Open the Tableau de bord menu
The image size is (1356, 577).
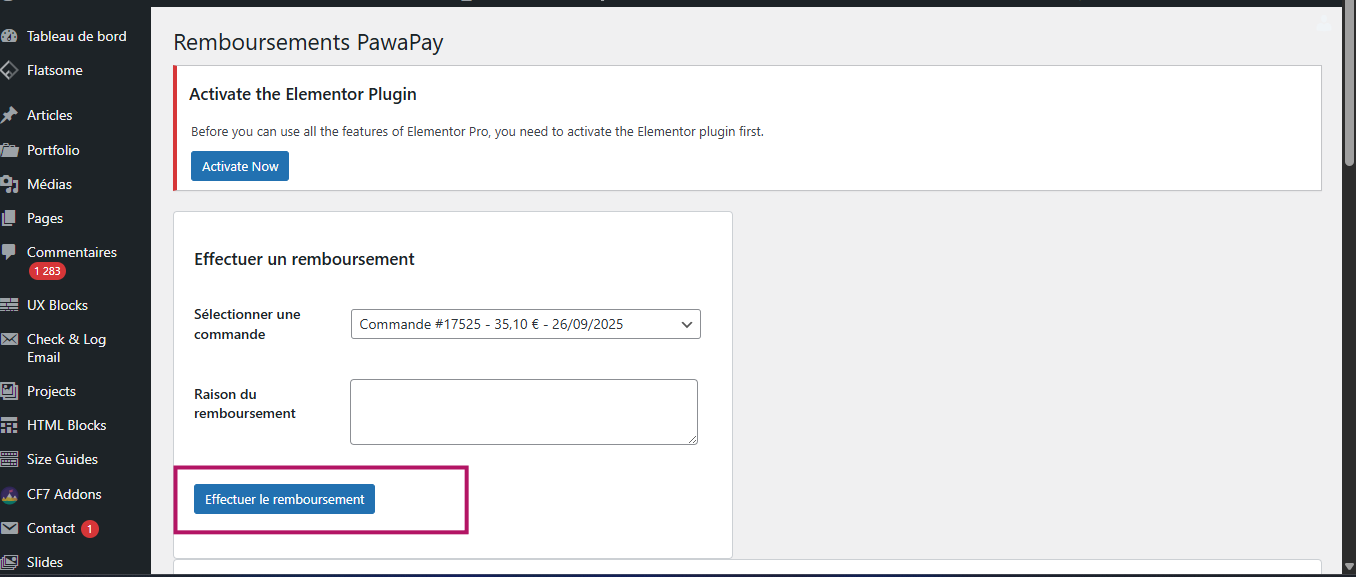point(76,36)
